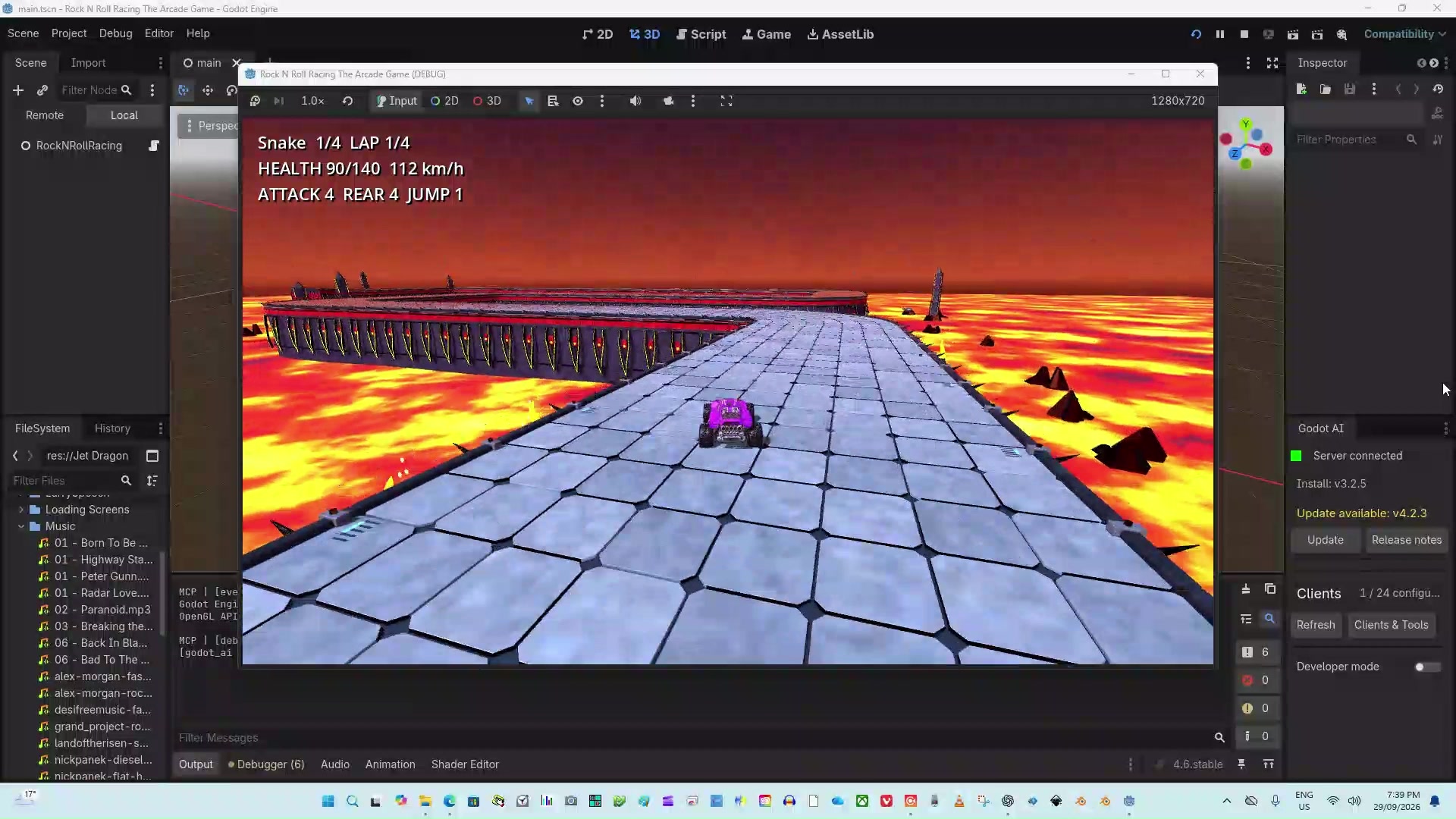Viewport: 1456px width, 819px height.
Task: Open the Debug menu
Action: pyautogui.click(x=115, y=33)
